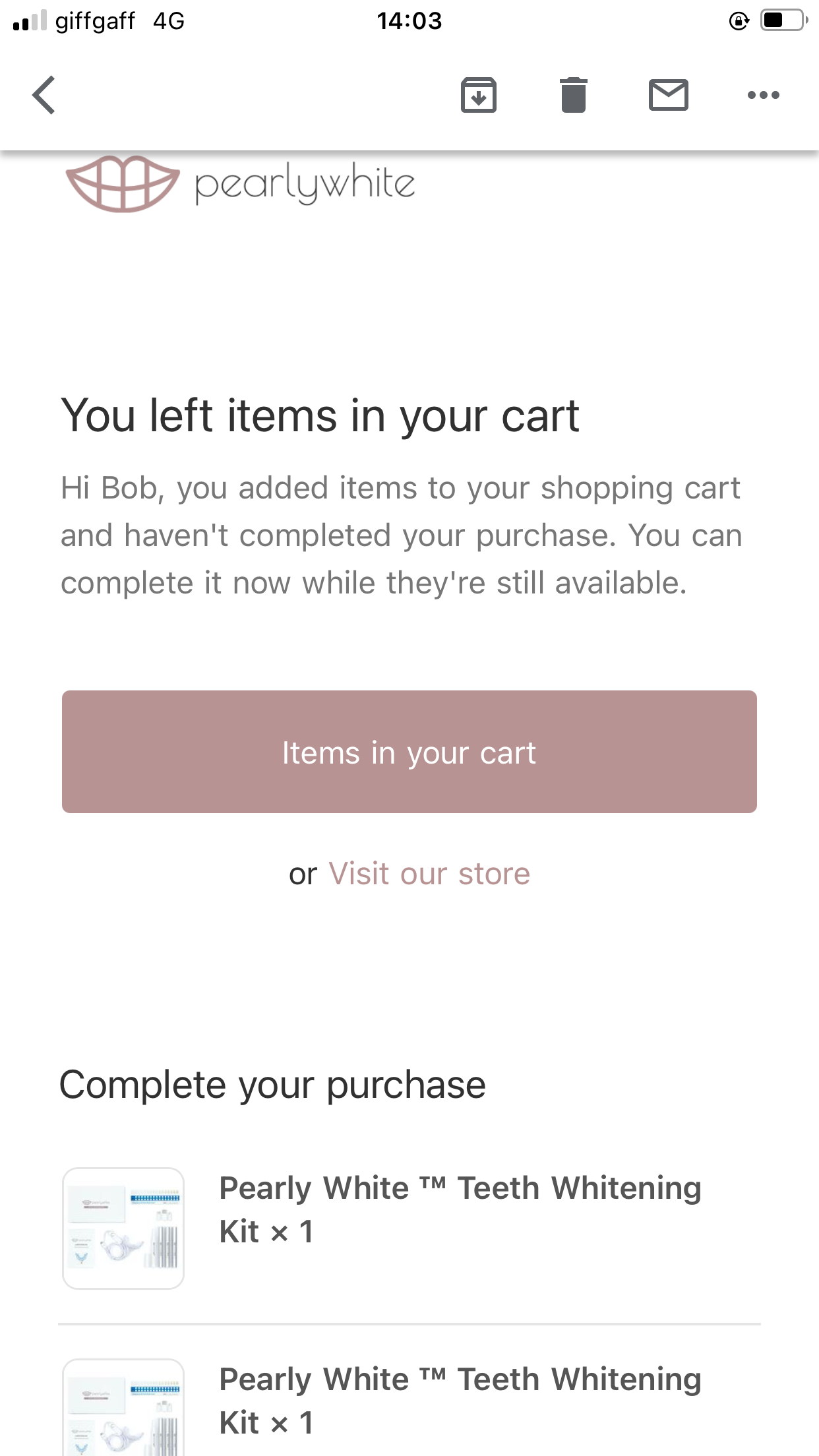This screenshot has width=819, height=1456.
Task: Open the three-dot more options menu
Action: (763, 95)
